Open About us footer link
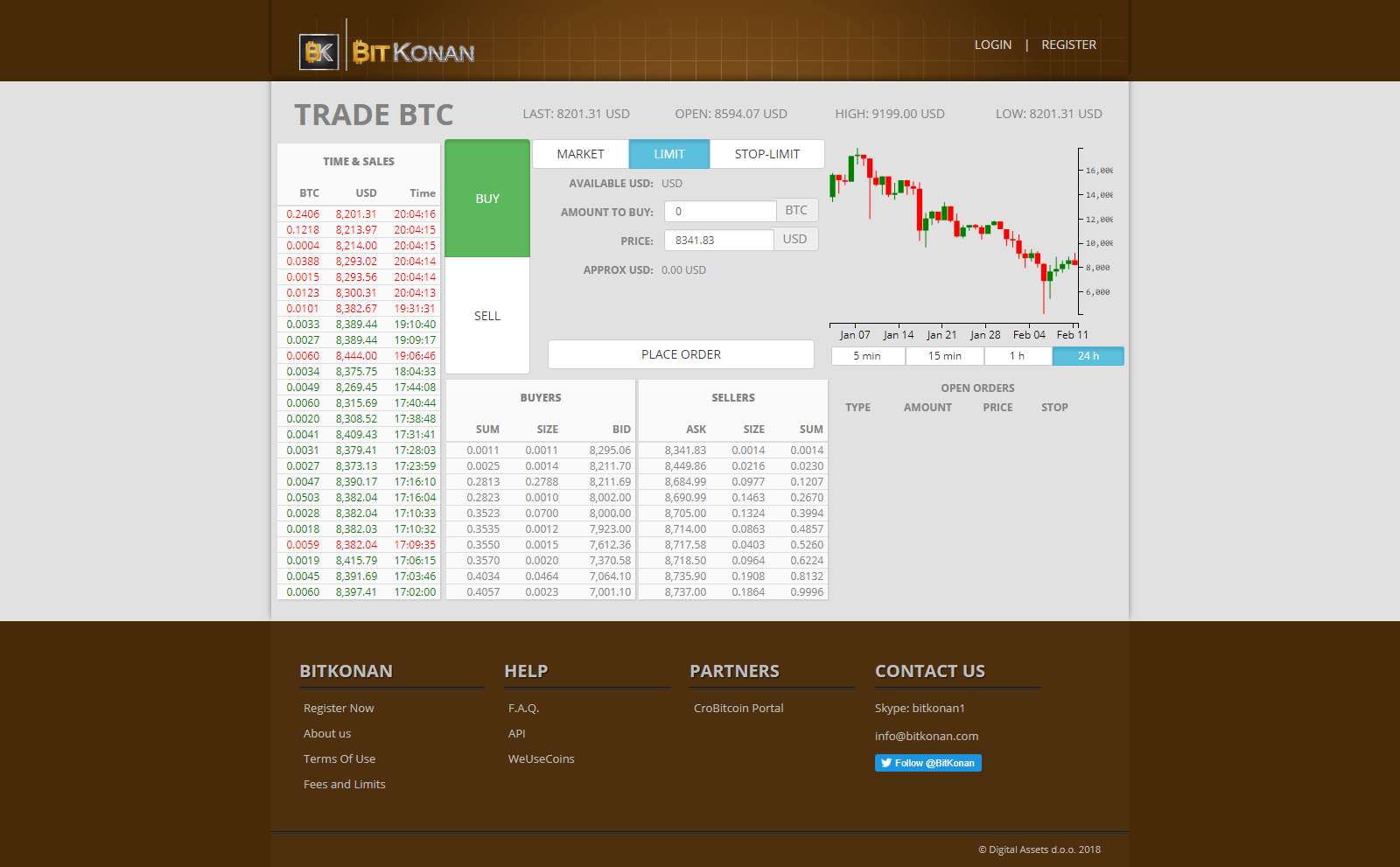1400x867 pixels. pyautogui.click(x=327, y=734)
